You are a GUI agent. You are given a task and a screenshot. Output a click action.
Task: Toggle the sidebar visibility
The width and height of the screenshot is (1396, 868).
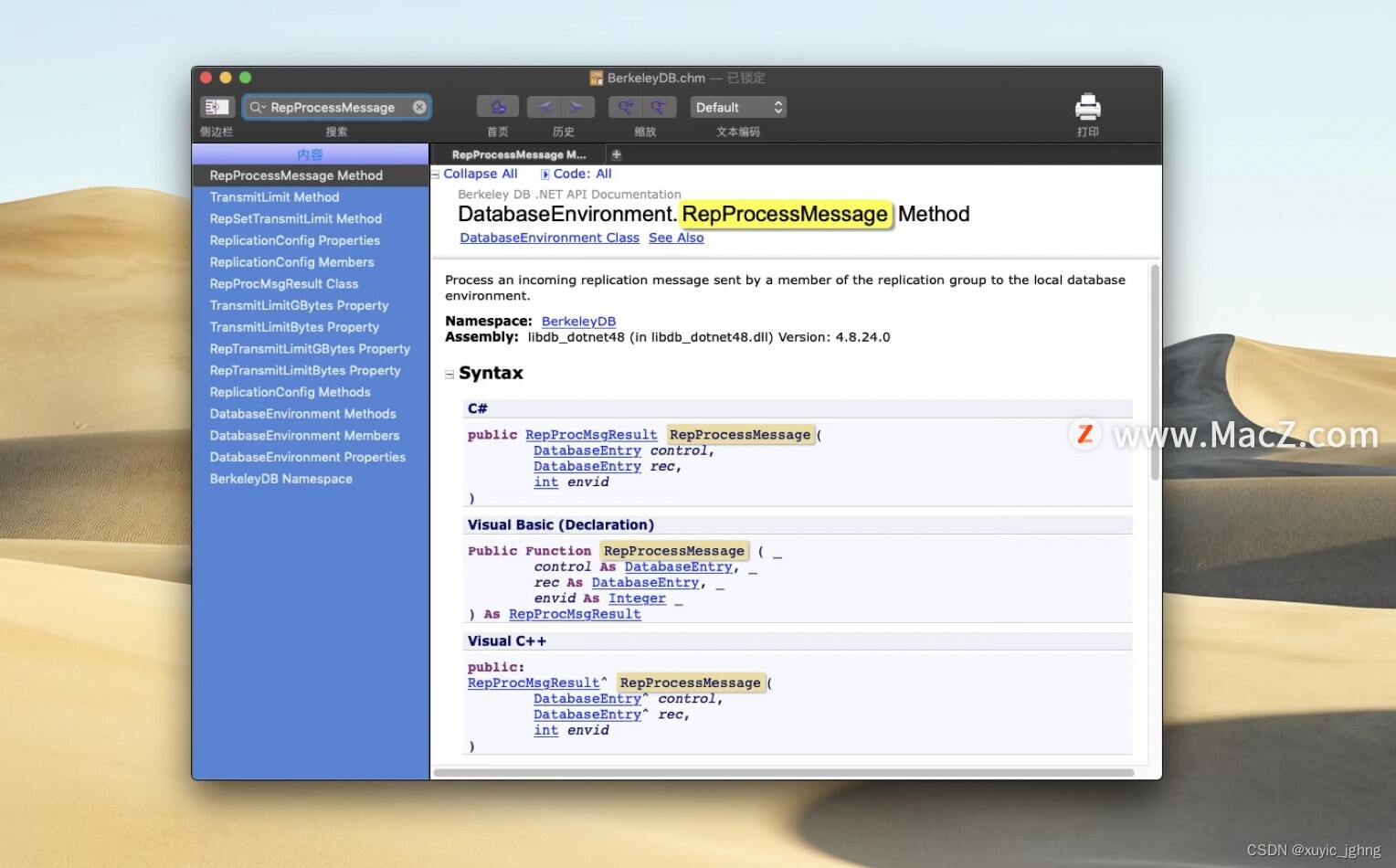217,106
